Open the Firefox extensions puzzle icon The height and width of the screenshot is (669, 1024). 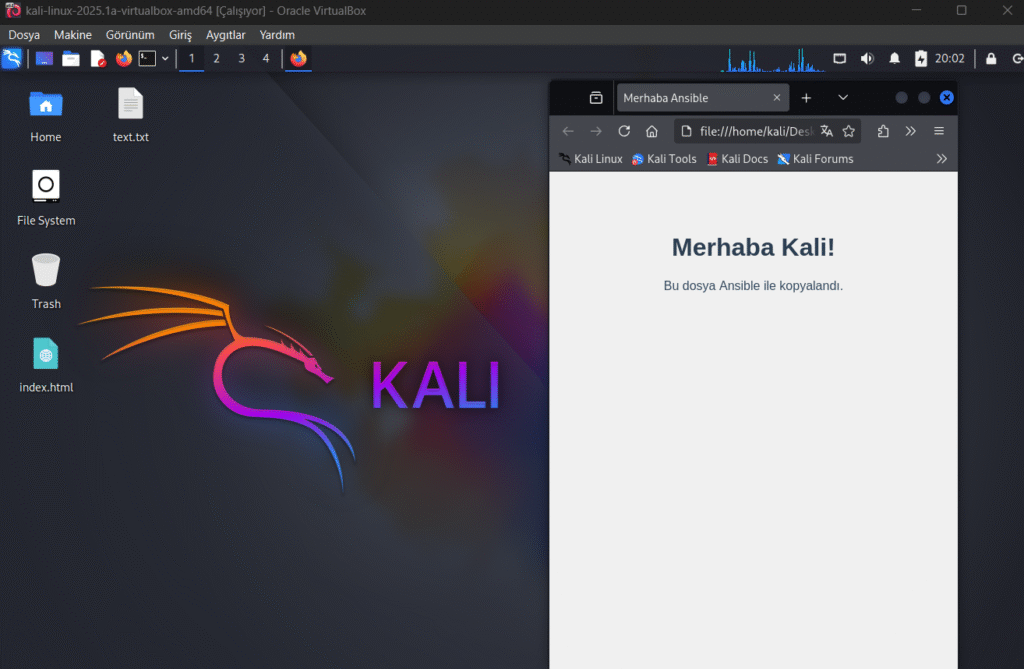point(883,131)
